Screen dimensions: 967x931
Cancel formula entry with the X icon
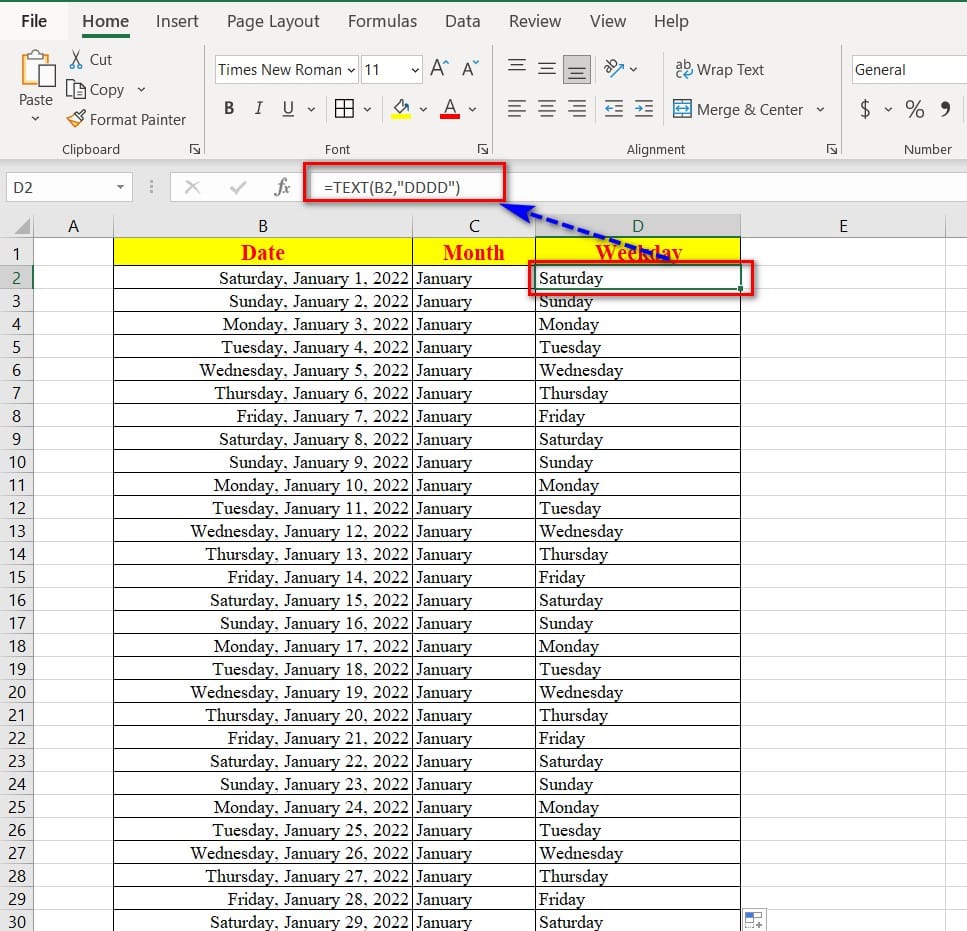click(x=192, y=187)
